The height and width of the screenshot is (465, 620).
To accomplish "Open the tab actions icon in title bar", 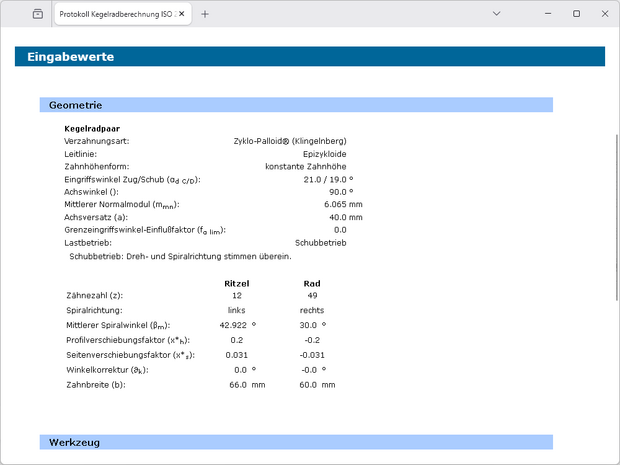I will point(37,14).
